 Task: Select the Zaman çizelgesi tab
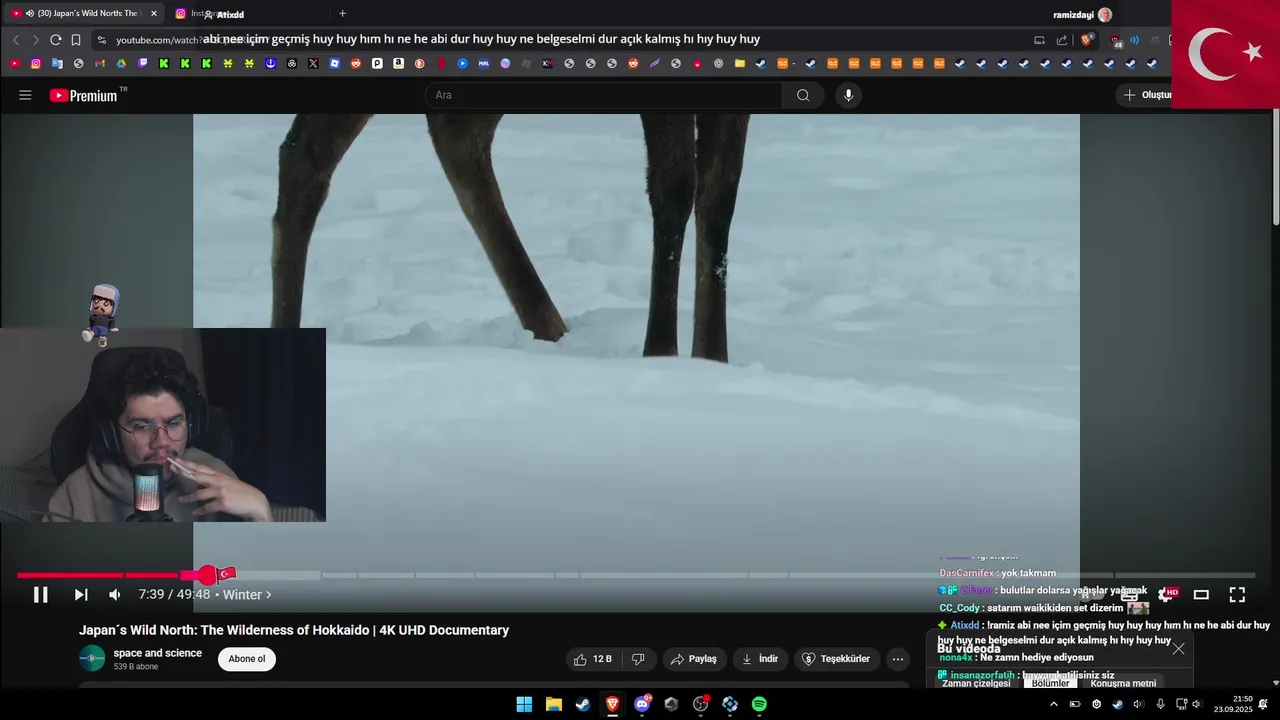click(976, 684)
